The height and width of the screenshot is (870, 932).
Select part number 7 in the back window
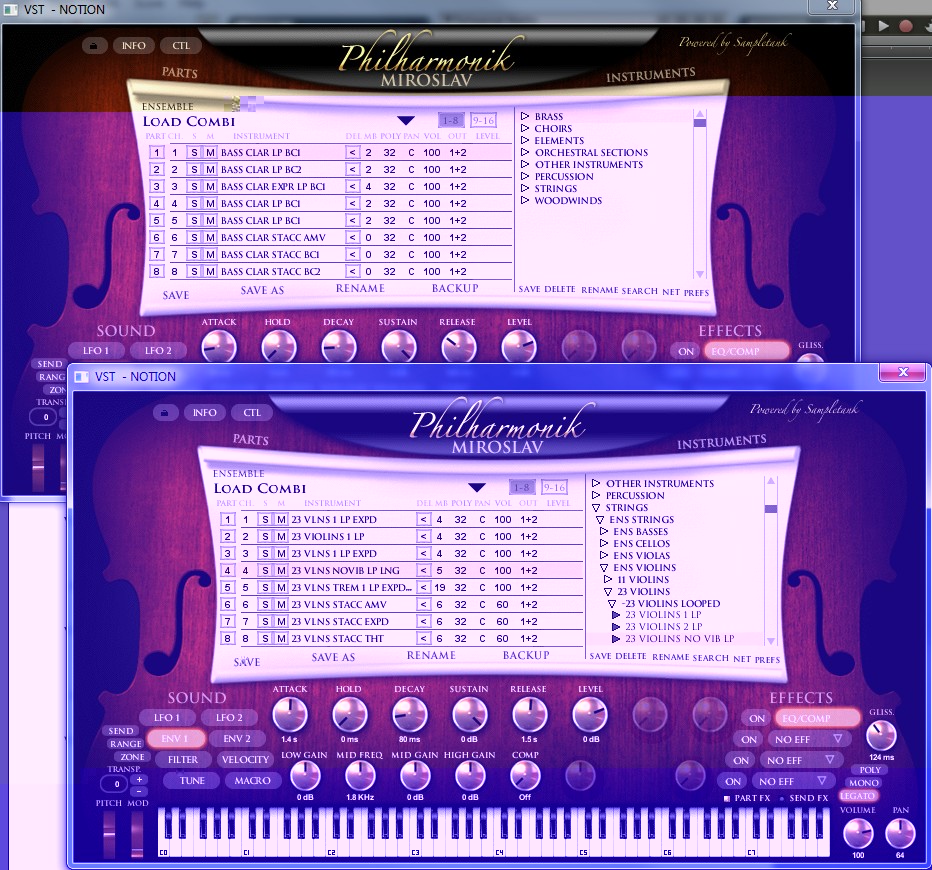click(x=156, y=254)
